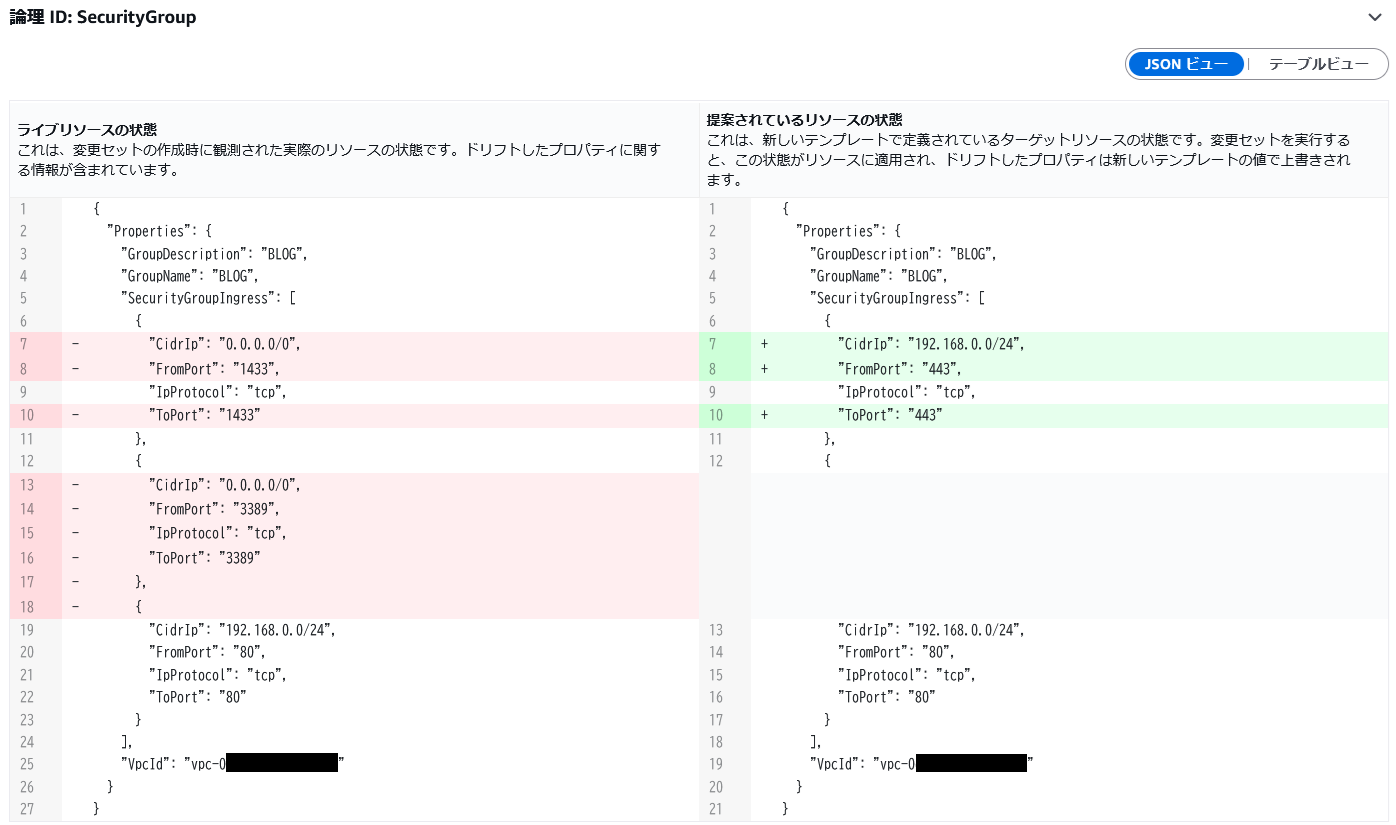Click the minus marker beside ToPort 1433
1396x825 pixels.
click(x=76, y=415)
